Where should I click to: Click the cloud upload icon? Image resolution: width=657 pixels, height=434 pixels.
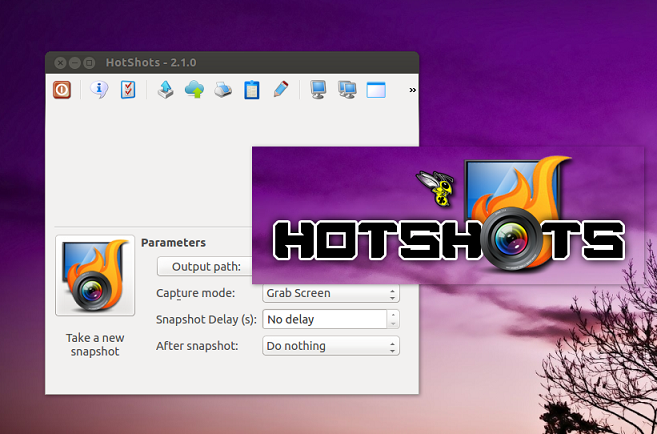click(194, 90)
